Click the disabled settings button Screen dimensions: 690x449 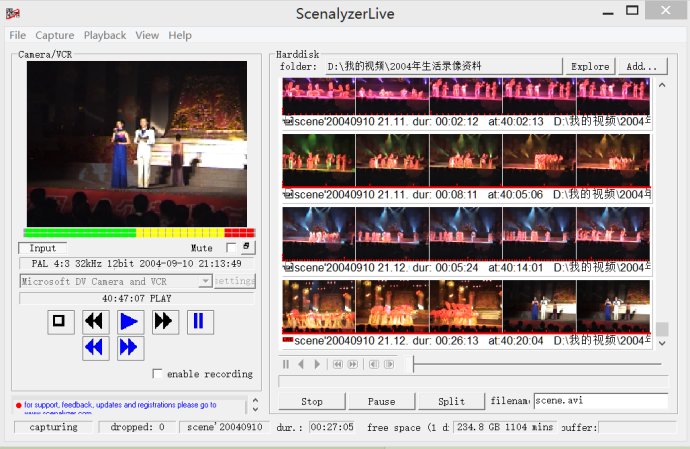(235, 281)
